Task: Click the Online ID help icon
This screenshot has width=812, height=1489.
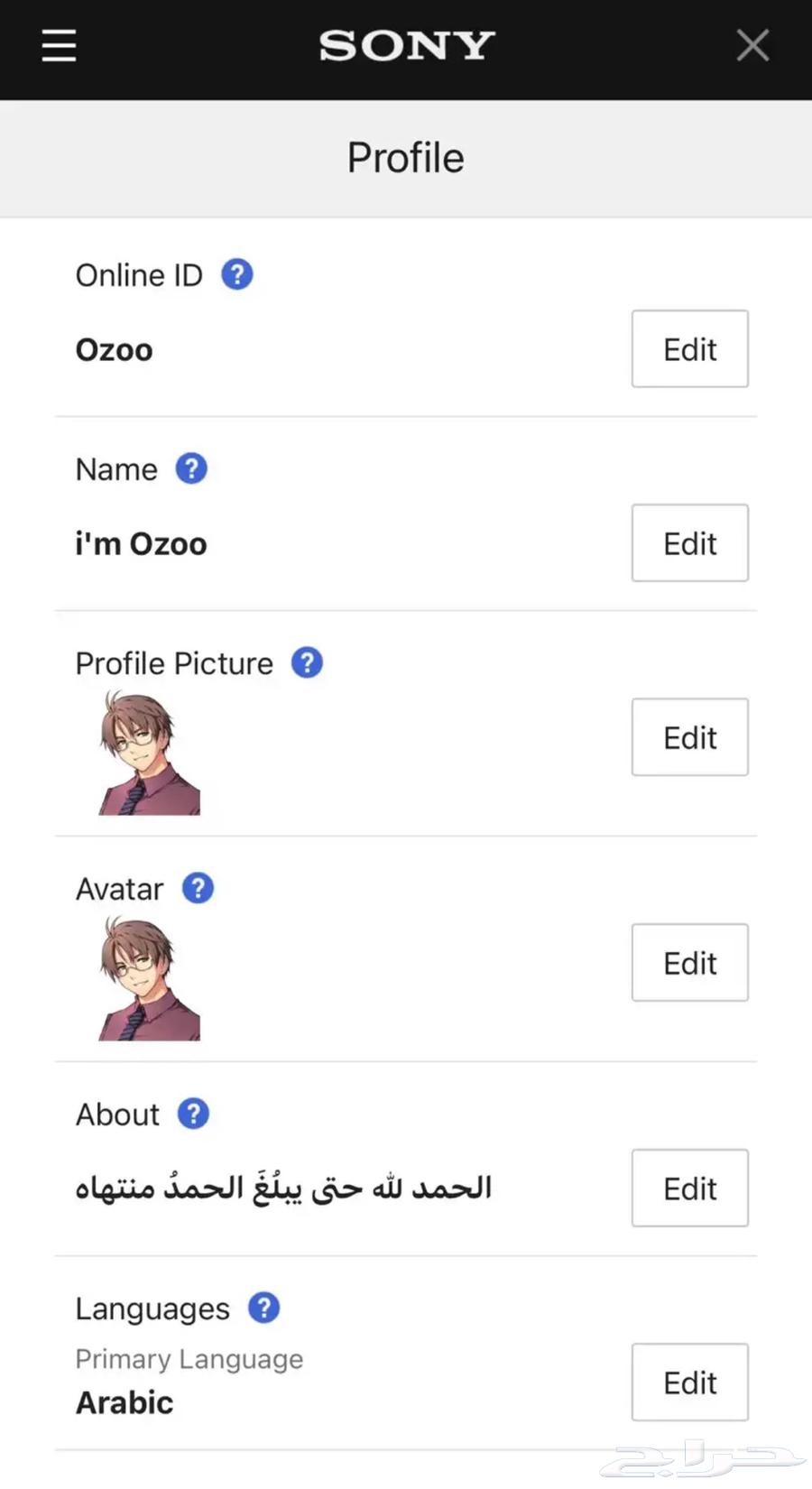Action: click(x=237, y=274)
